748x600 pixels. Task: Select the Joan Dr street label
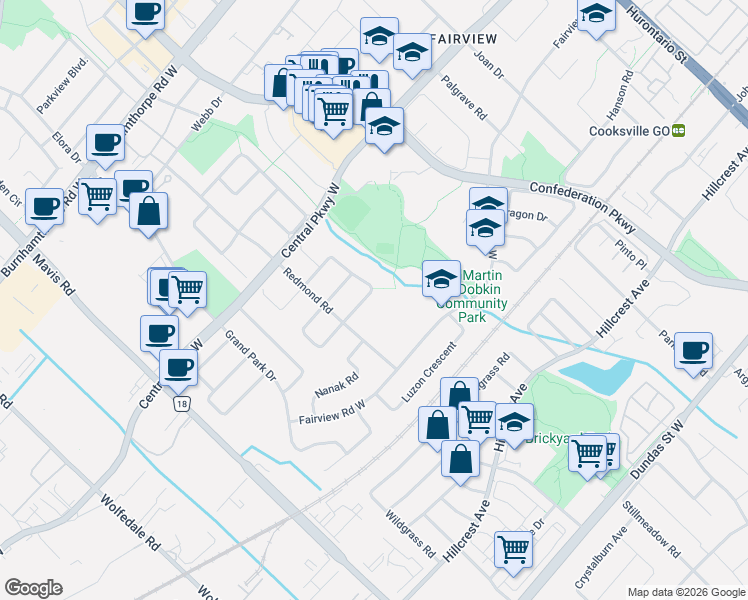tap(489, 64)
